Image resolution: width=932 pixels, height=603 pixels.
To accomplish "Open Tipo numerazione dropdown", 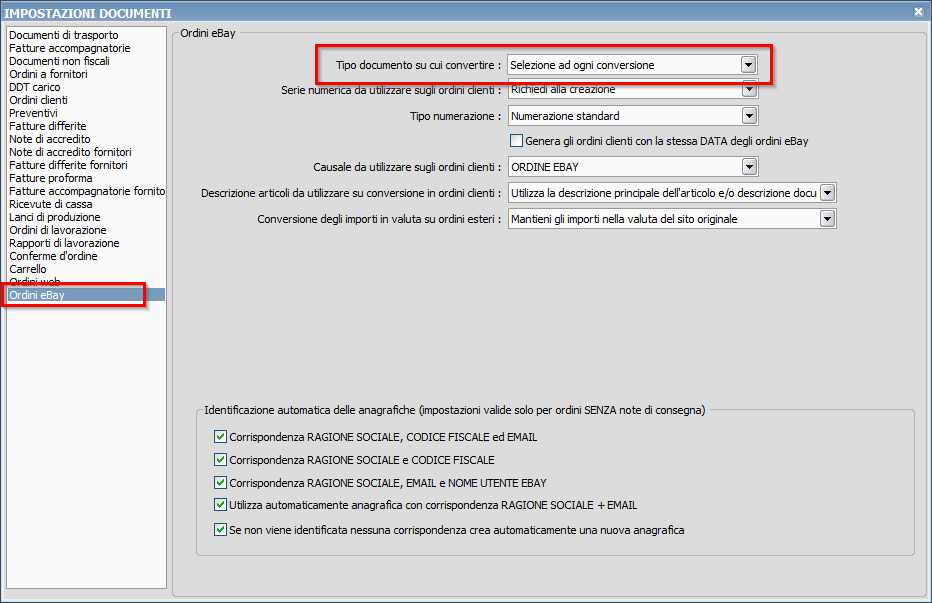I will (750, 116).
